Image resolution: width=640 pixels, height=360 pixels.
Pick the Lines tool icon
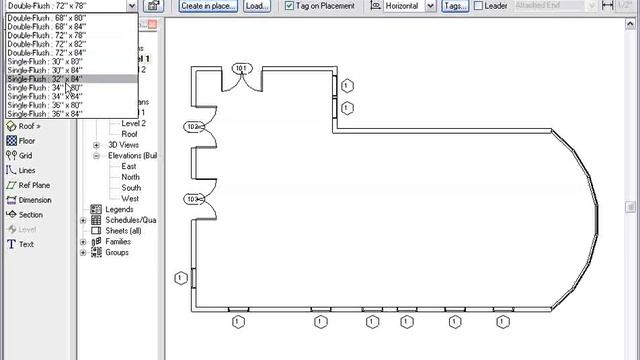(11, 170)
